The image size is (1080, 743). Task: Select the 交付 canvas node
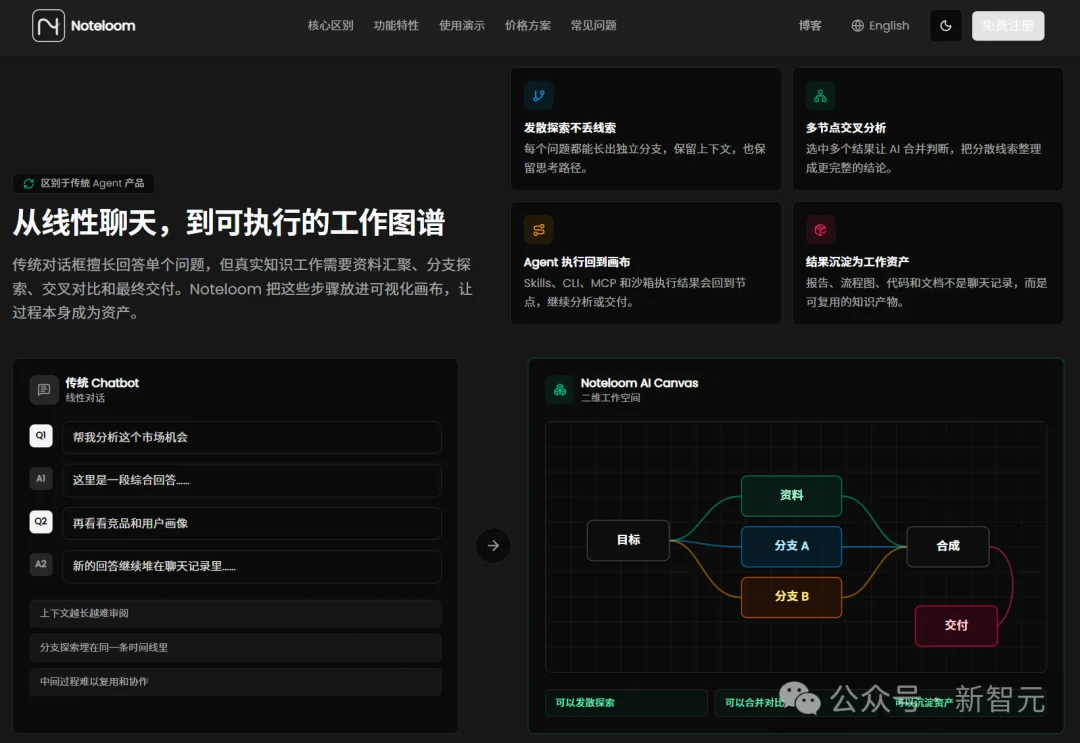(956, 625)
